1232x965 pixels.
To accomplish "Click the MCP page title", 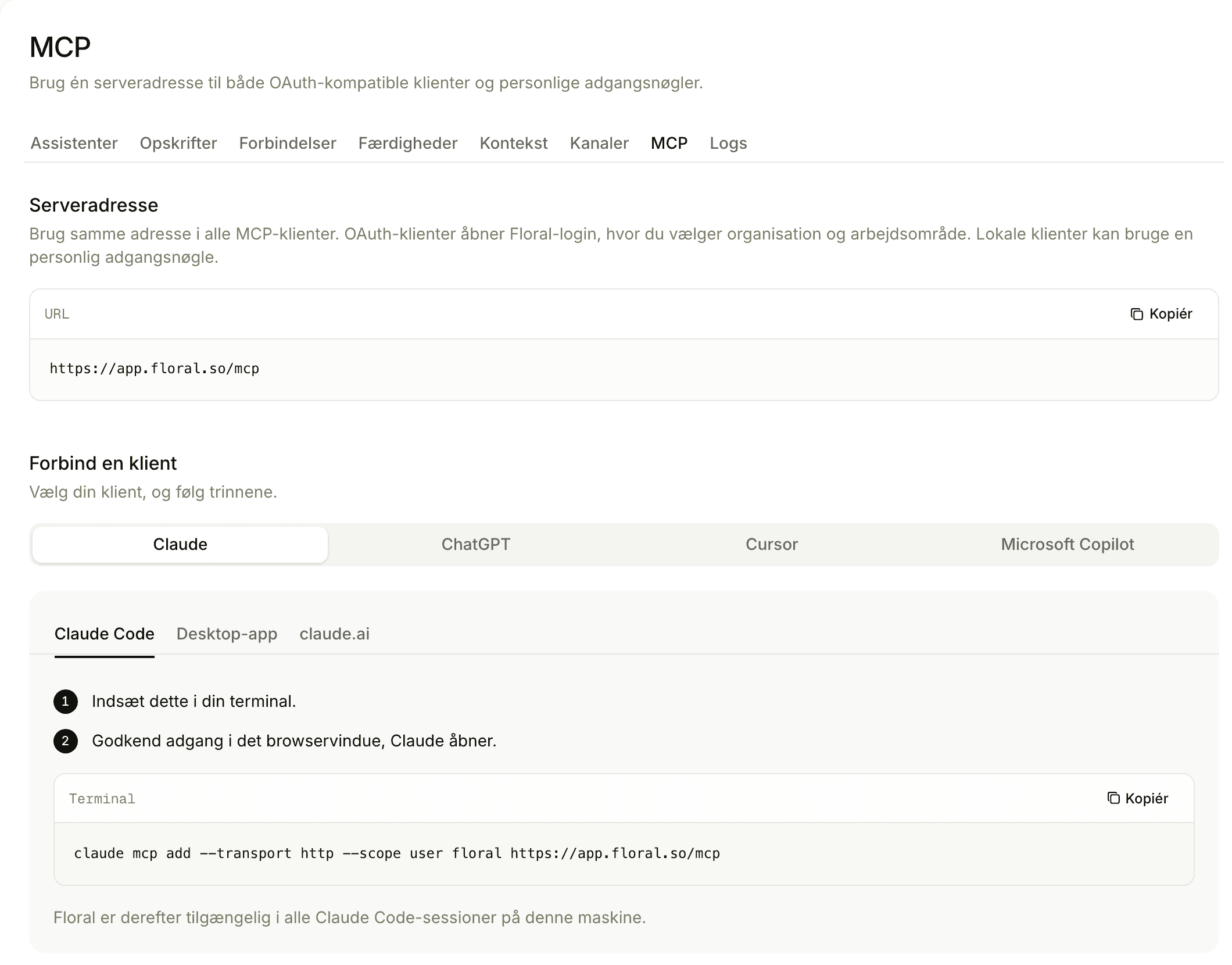I will click(x=60, y=47).
